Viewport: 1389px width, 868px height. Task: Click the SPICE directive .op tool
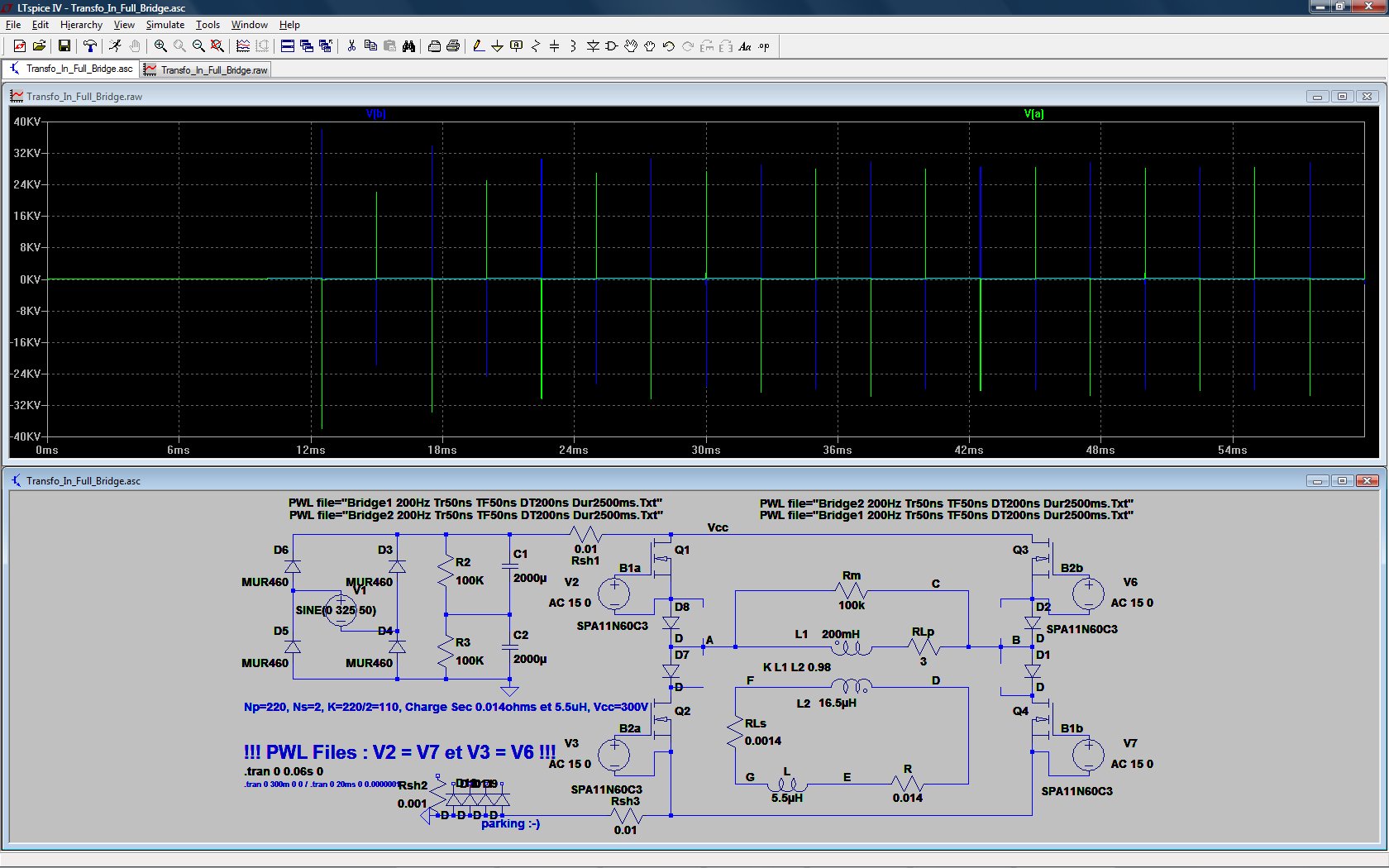pos(764,46)
